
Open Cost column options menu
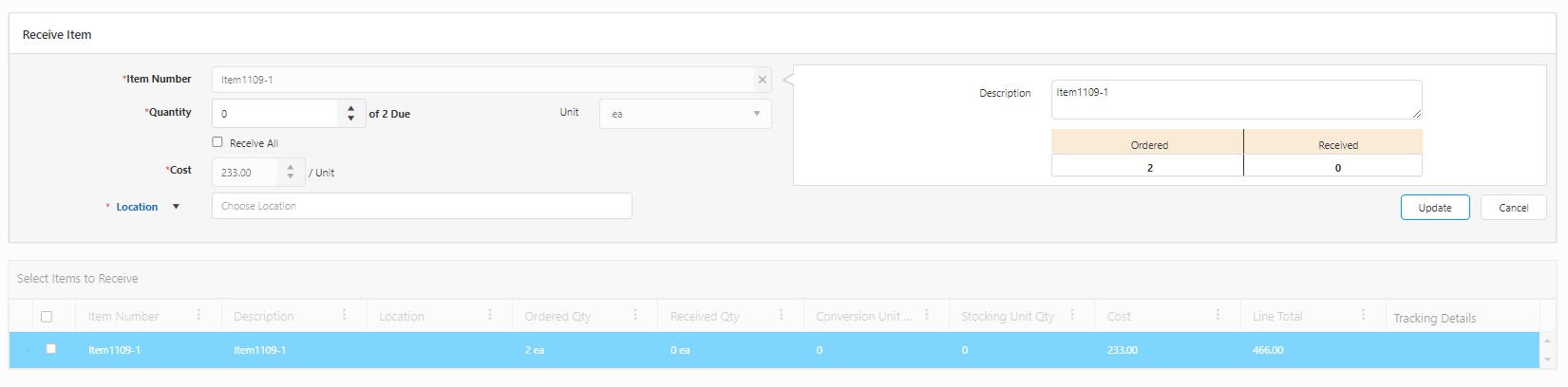(1218, 315)
